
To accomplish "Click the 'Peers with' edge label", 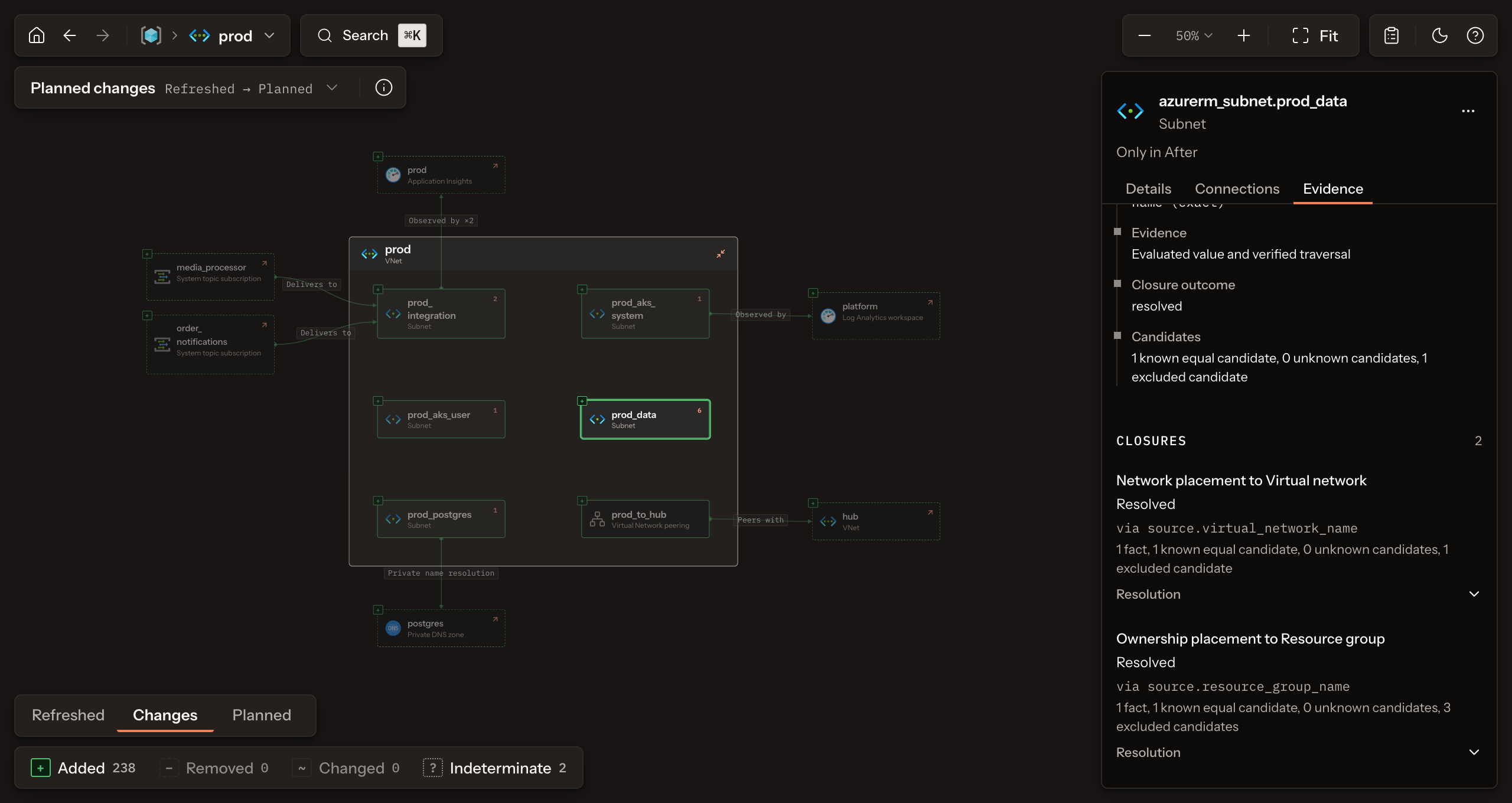I will (761, 520).
